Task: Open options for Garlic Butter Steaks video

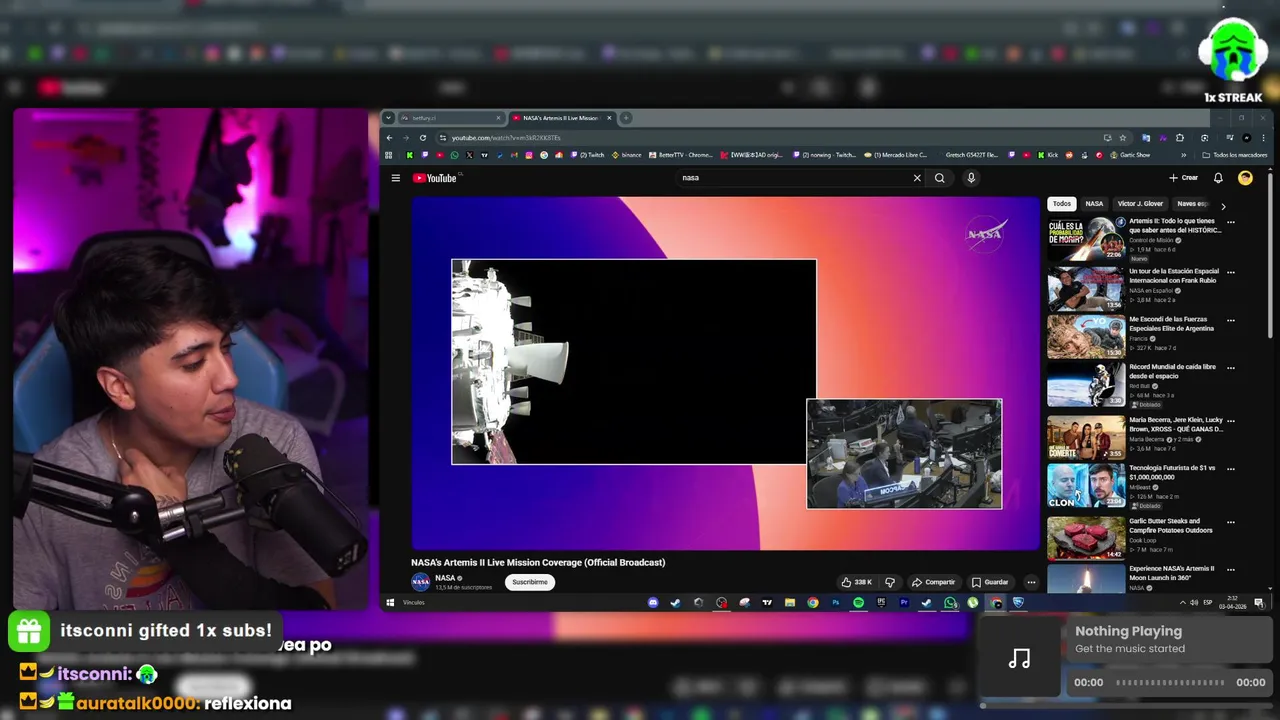Action: 1231,522
